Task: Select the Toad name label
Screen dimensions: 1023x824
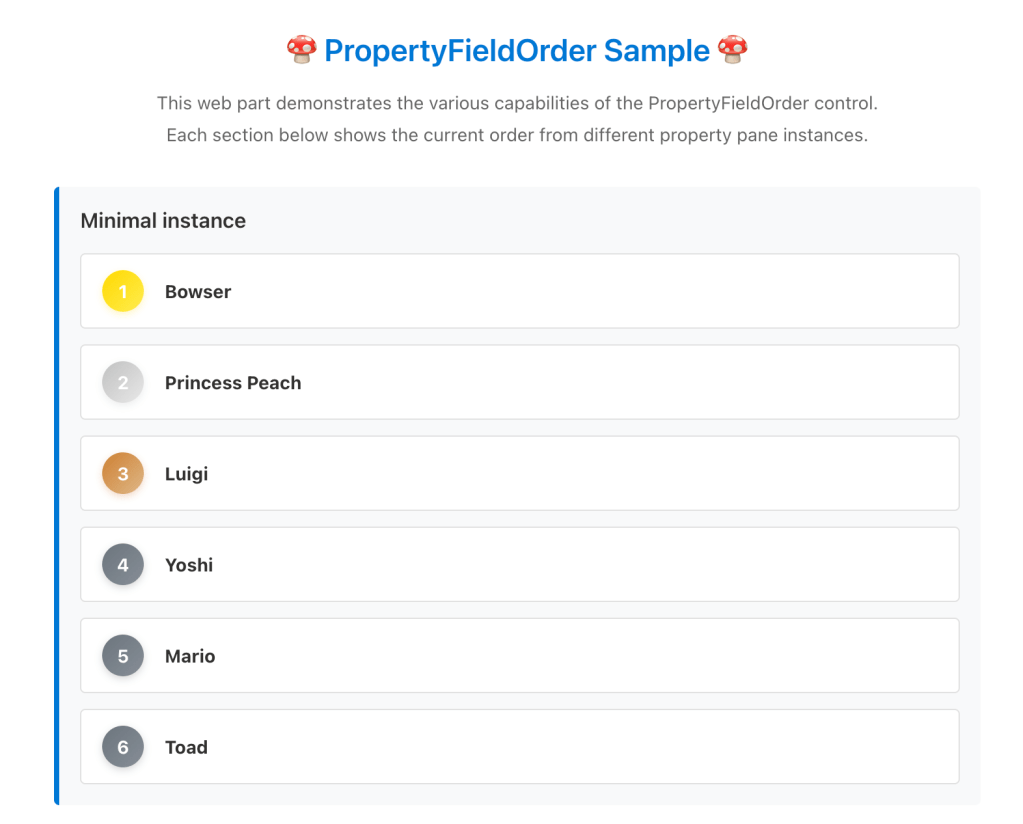Action: (x=186, y=747)
